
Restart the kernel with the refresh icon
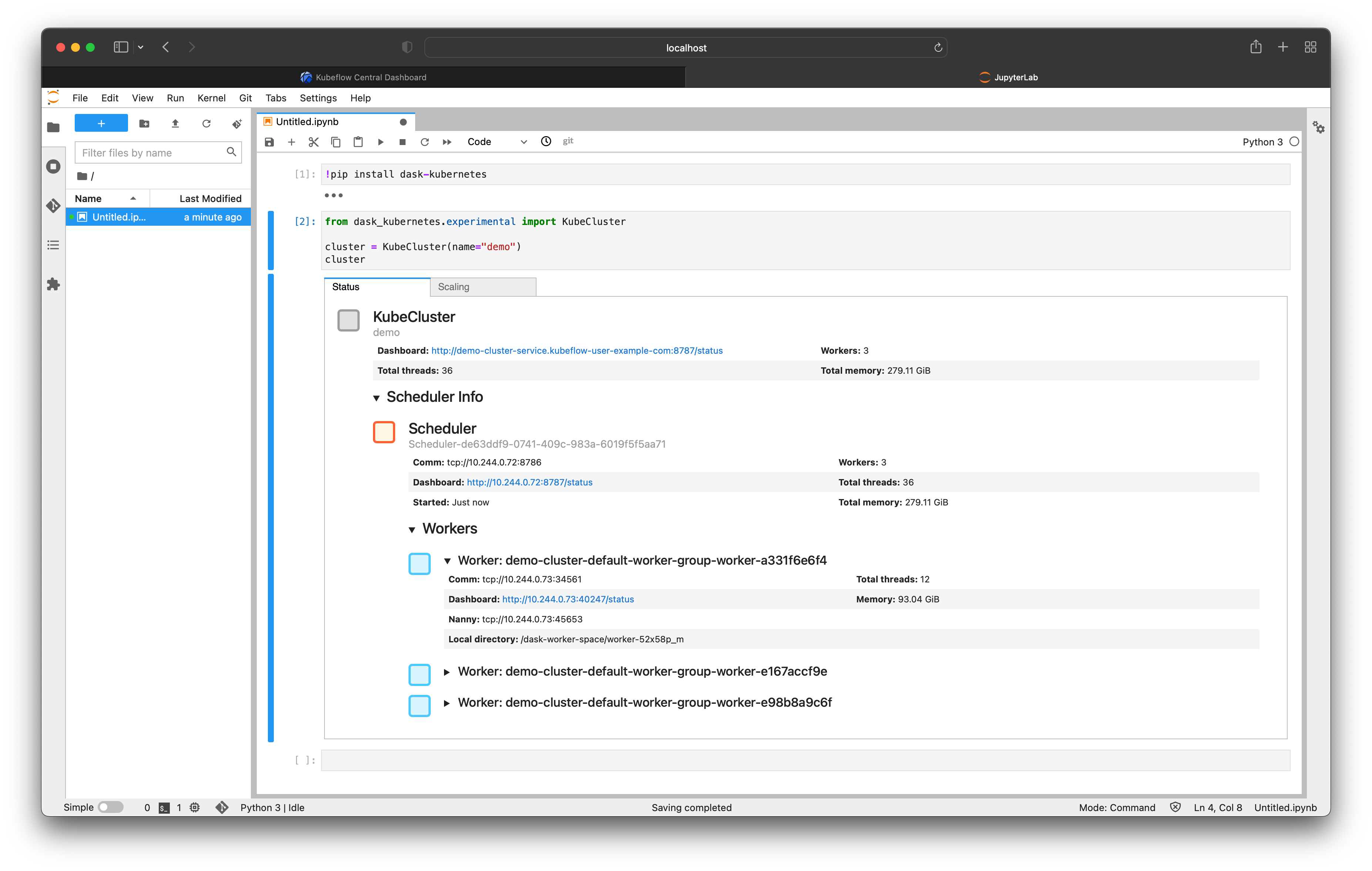424,142
